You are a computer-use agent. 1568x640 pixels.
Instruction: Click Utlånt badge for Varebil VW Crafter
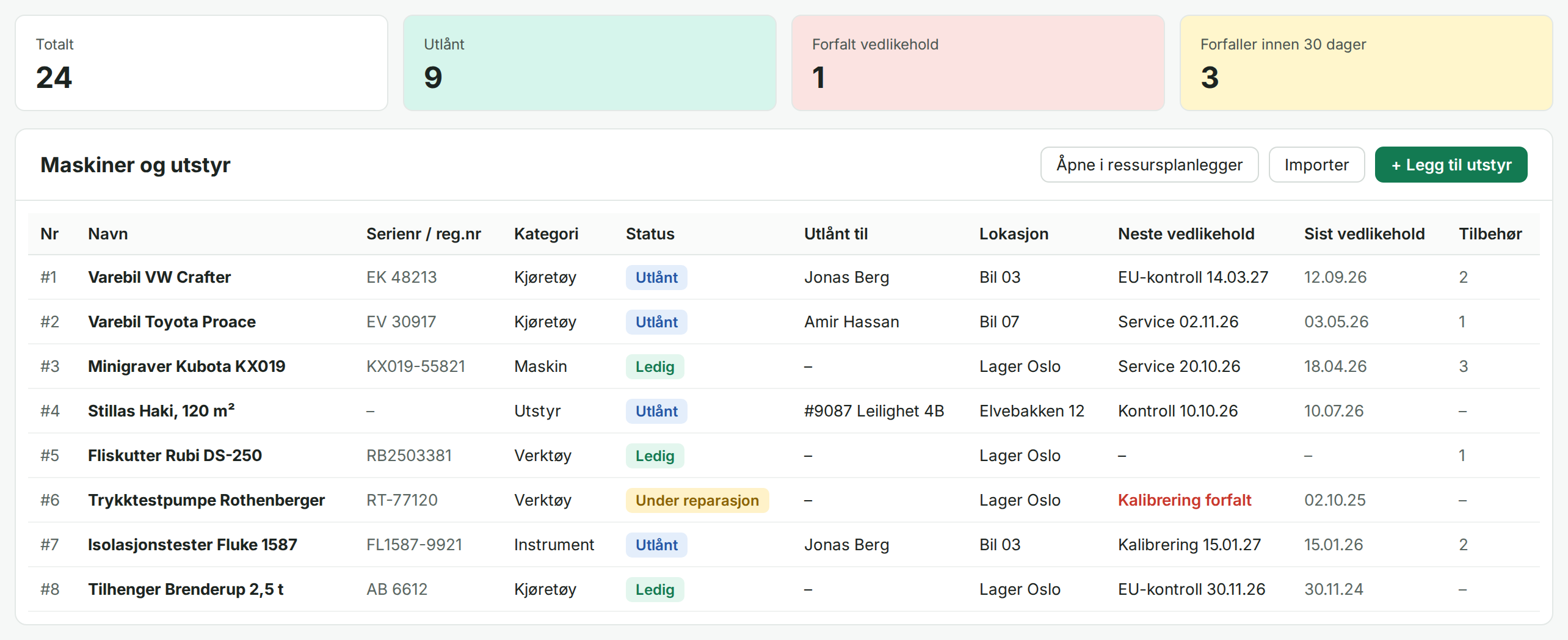pyautogui.click(x=656, y=278)
